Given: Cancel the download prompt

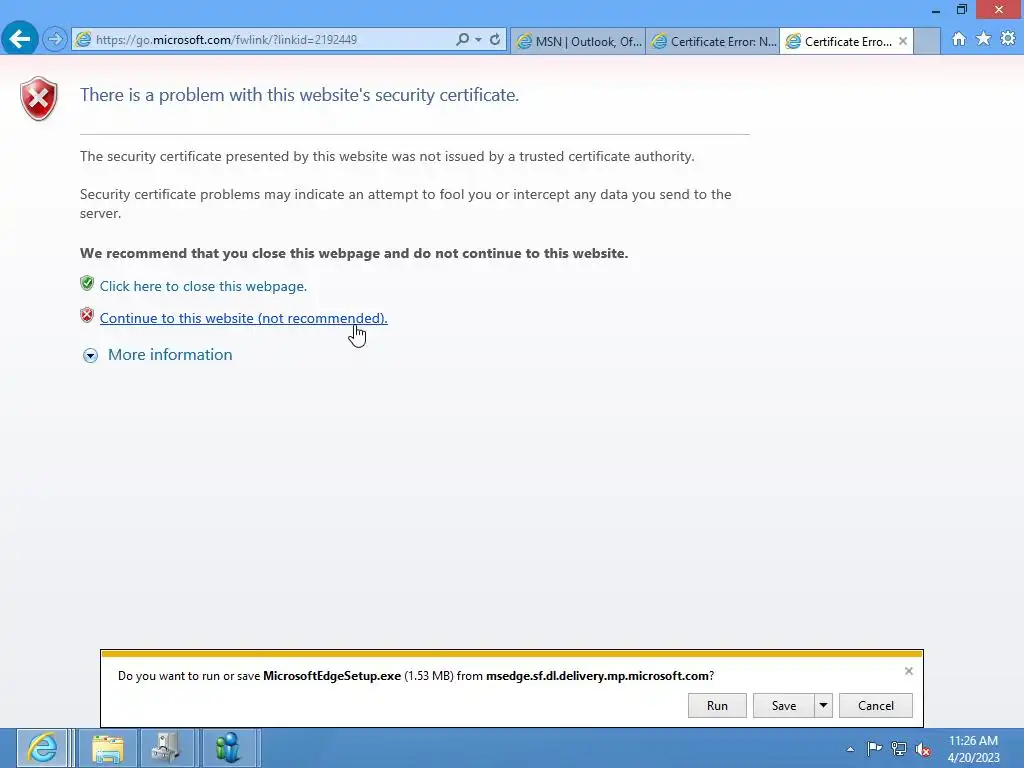Looking at the screenshot, I should pyautogui.click(x=876, y=705).
